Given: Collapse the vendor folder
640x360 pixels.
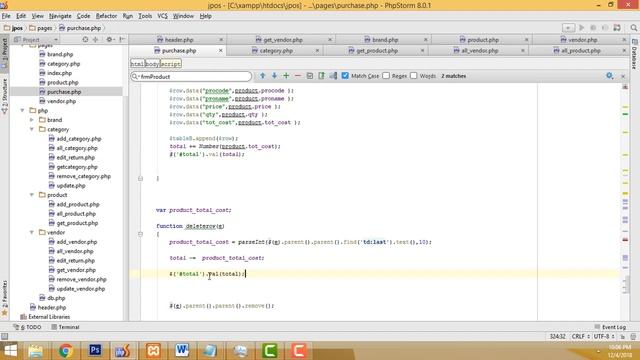Looking at the screenshot, I should tap(32, 232).
